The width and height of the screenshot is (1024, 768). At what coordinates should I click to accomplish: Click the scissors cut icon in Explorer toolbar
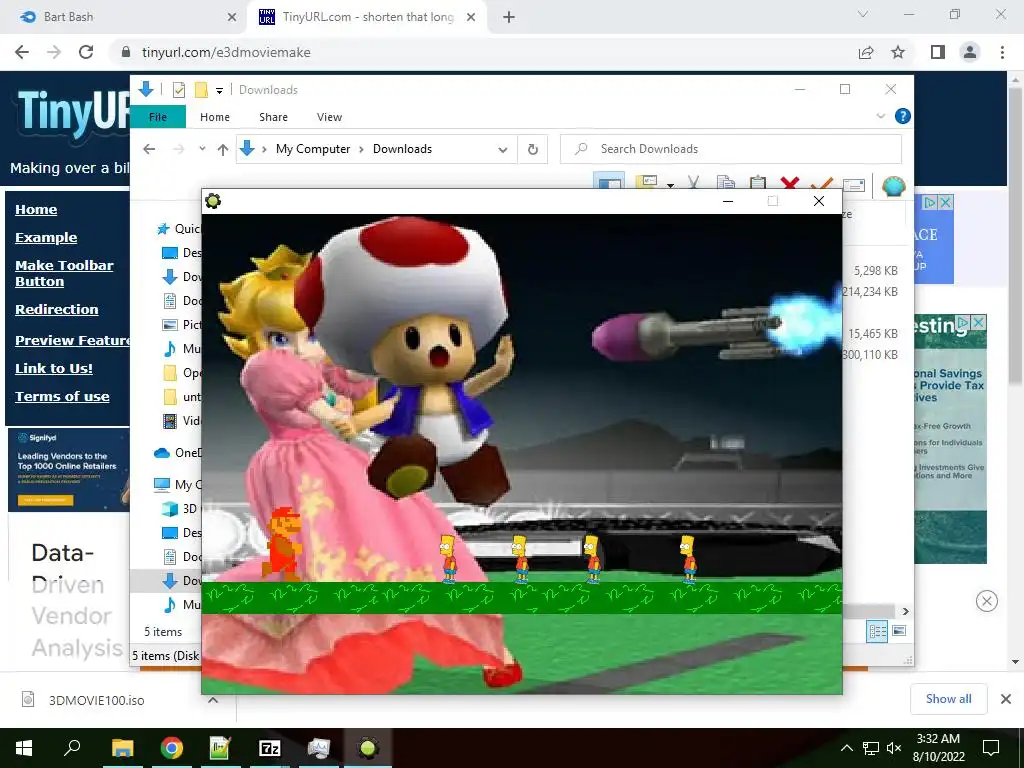click(x=694, y=183)
